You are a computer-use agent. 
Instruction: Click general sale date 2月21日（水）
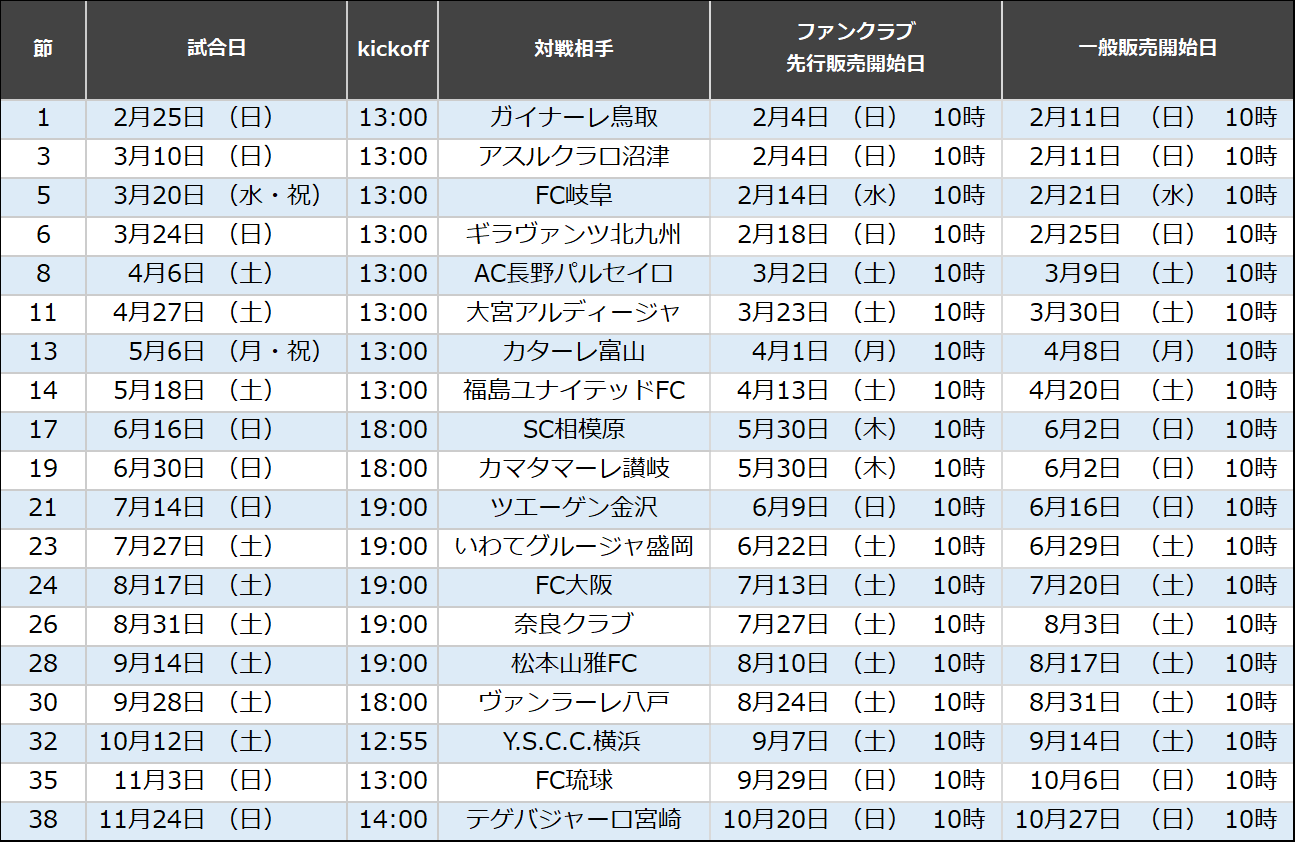pyautogui.click(x=1112, y=196)
